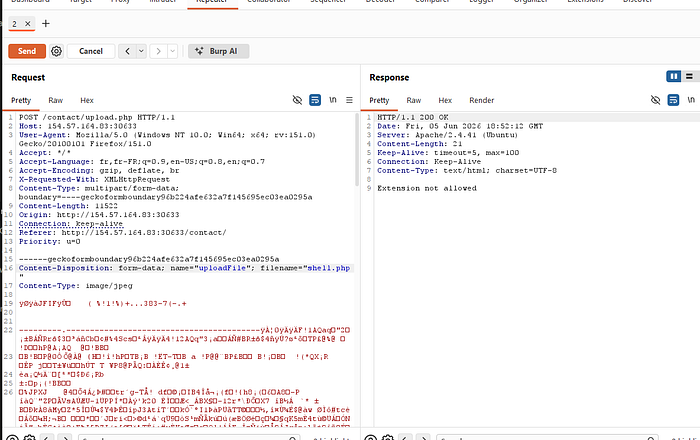Click the Request panel title

(x=28, y=77)
